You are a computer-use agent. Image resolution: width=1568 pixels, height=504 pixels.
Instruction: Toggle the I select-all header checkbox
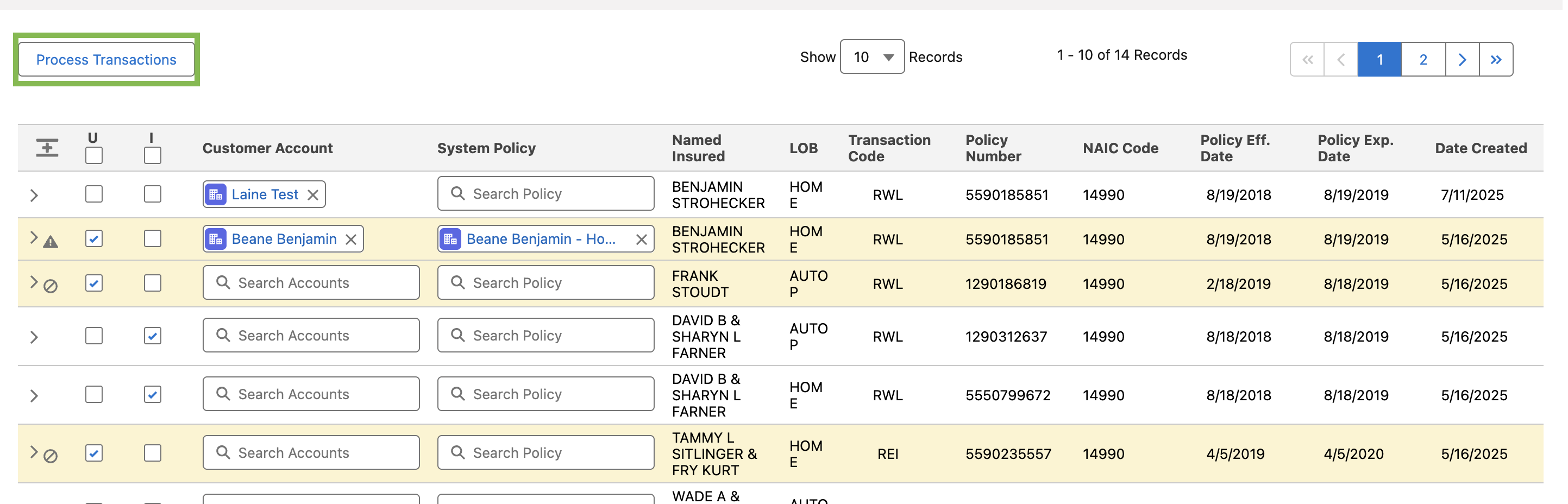[152, 156]
